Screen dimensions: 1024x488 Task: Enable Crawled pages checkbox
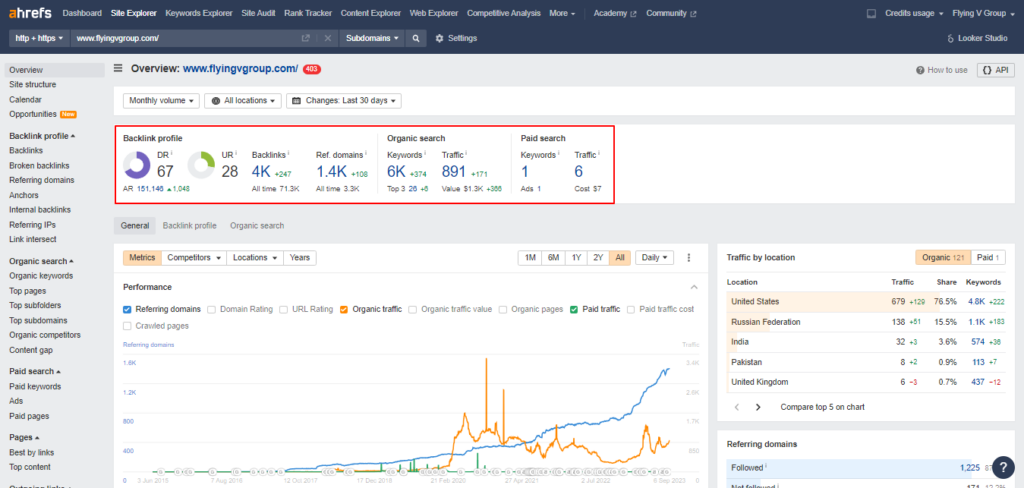click(127, 325)
